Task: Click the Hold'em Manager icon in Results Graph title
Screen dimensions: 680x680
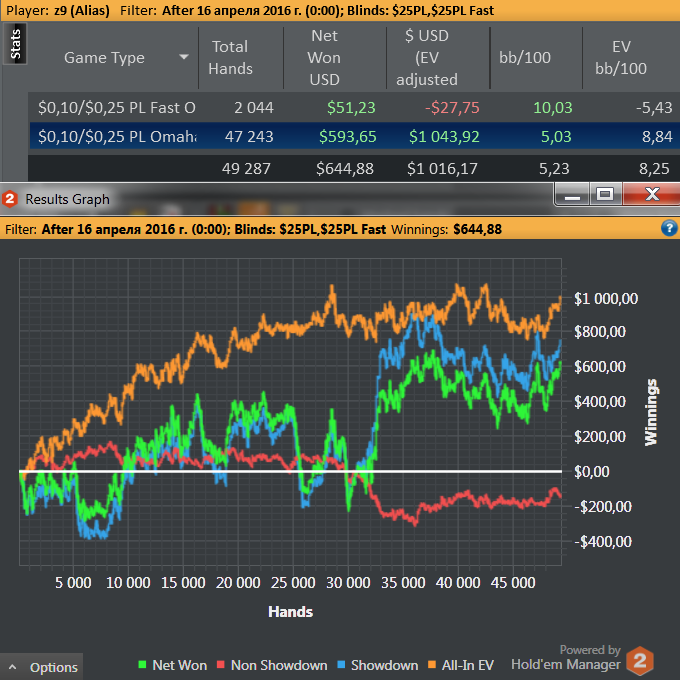Action: click(x=10, y=199)
